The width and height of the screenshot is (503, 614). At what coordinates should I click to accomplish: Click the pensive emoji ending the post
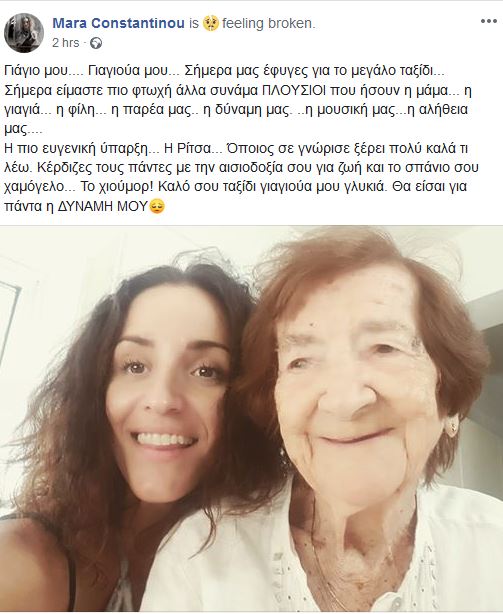coord(157,206)
